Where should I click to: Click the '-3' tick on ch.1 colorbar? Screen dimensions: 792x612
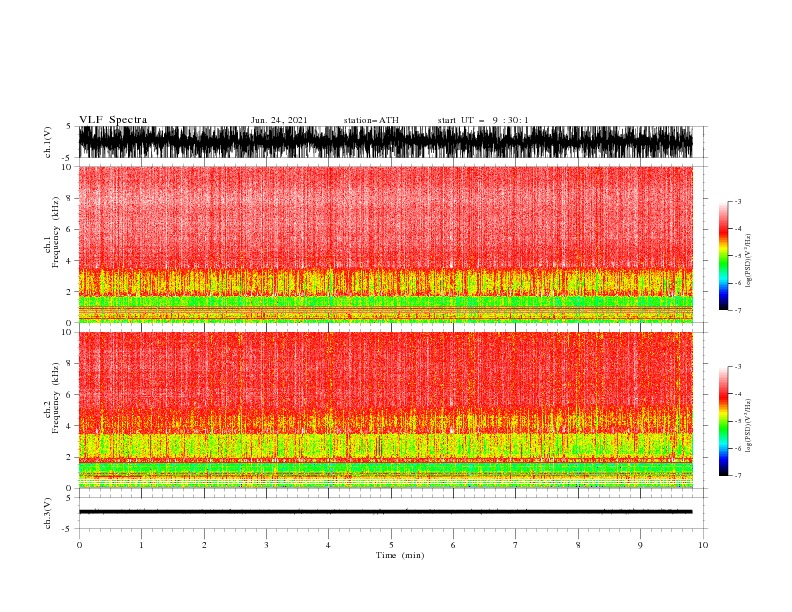tap(737, 201)
